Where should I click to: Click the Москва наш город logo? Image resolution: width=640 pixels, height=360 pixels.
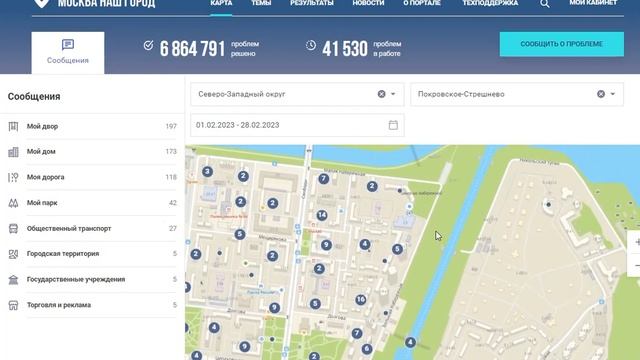tap(94, 4)
